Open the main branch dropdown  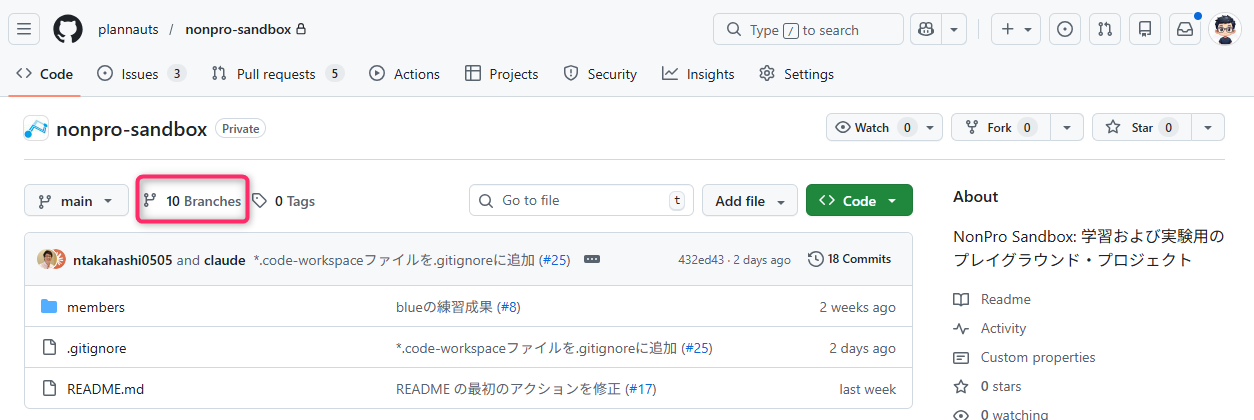tap(76, 201)
